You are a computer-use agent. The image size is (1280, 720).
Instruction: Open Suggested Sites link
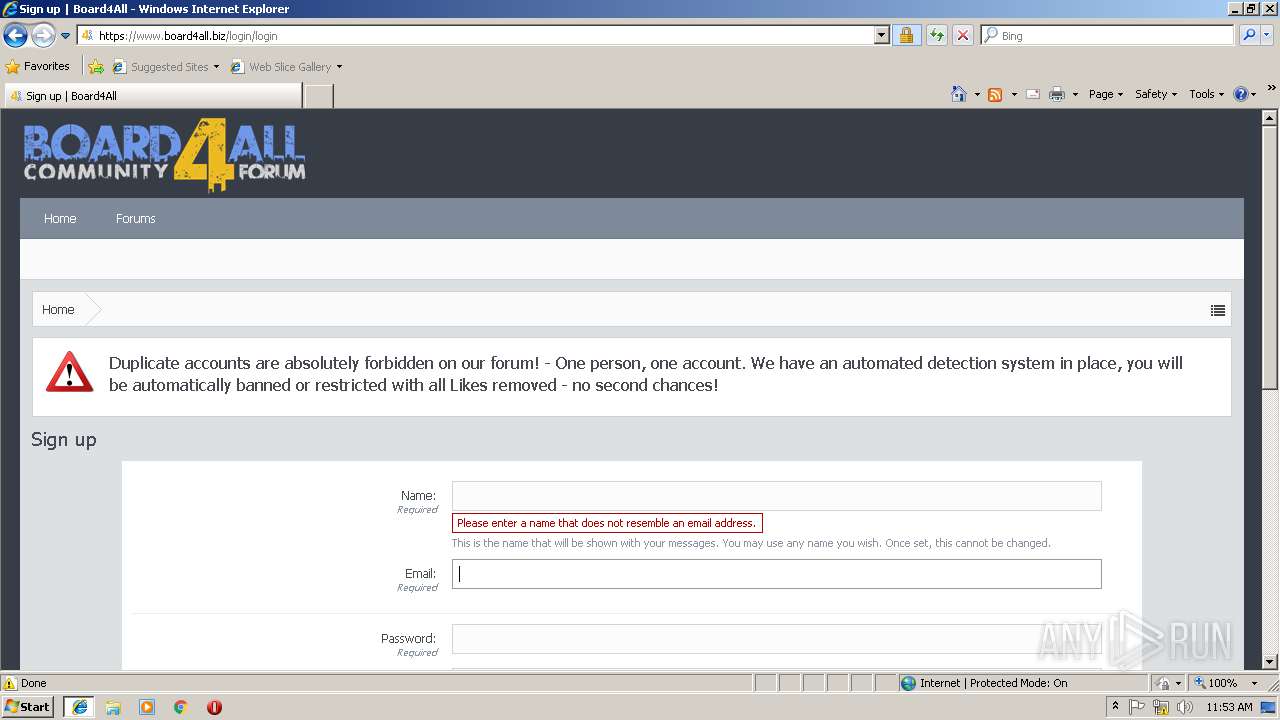(165, 67)
